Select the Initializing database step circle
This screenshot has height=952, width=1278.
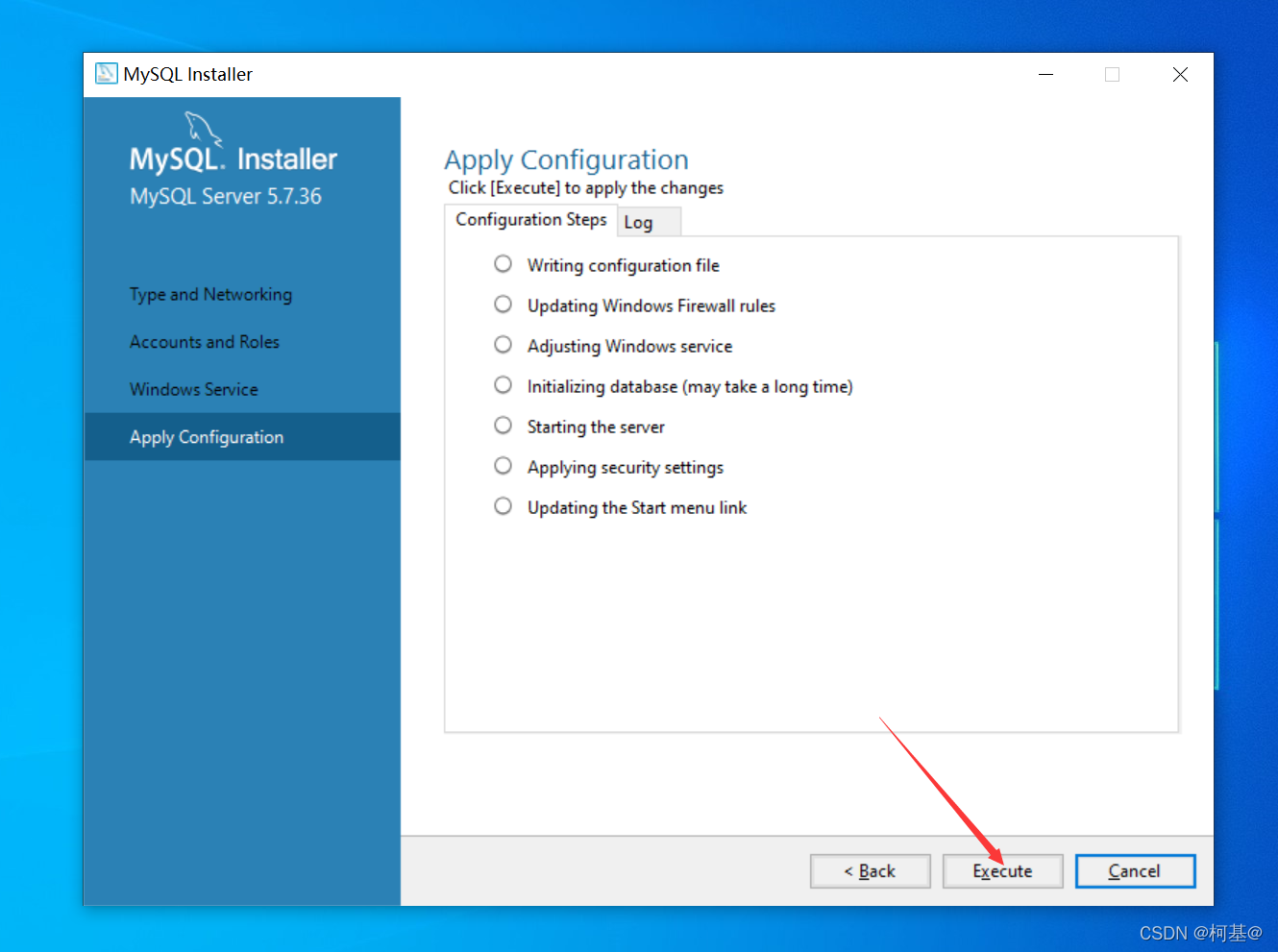(503, 385)
